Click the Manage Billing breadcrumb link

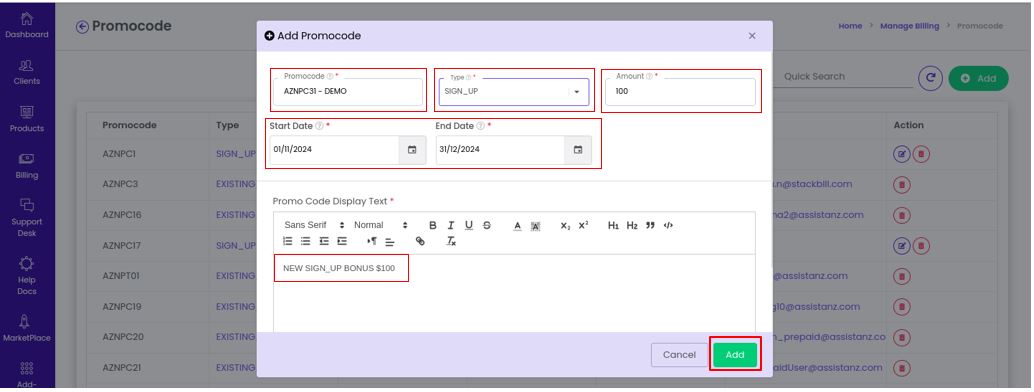[909, 26]
